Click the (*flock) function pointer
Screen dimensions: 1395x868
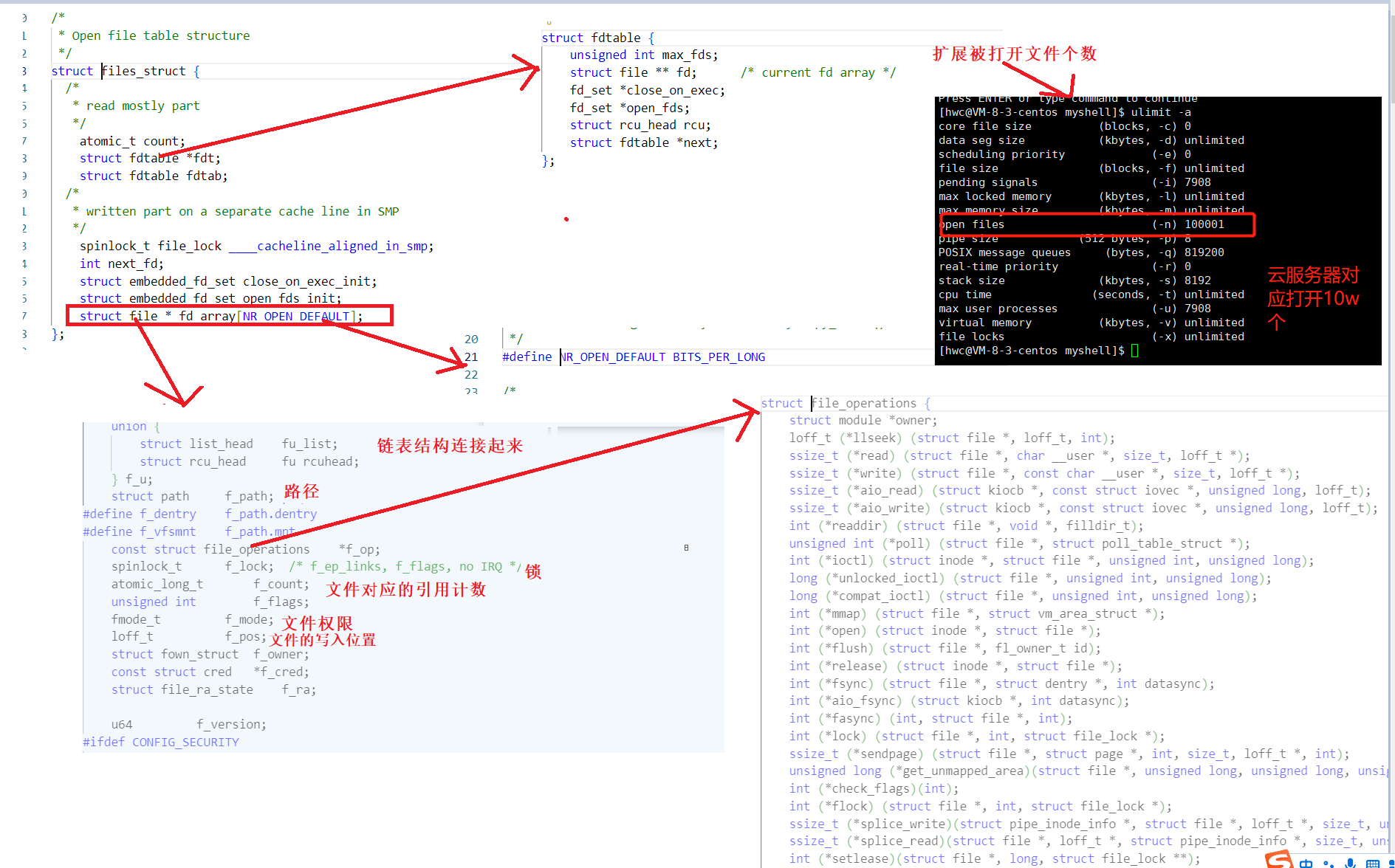point(846,806)
